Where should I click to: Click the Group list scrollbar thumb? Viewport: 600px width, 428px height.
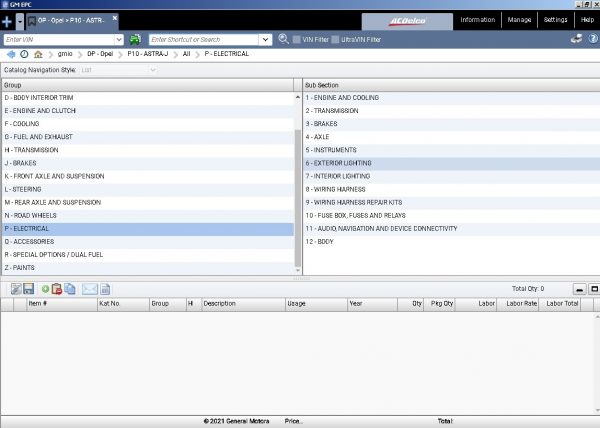pos(298,198)
